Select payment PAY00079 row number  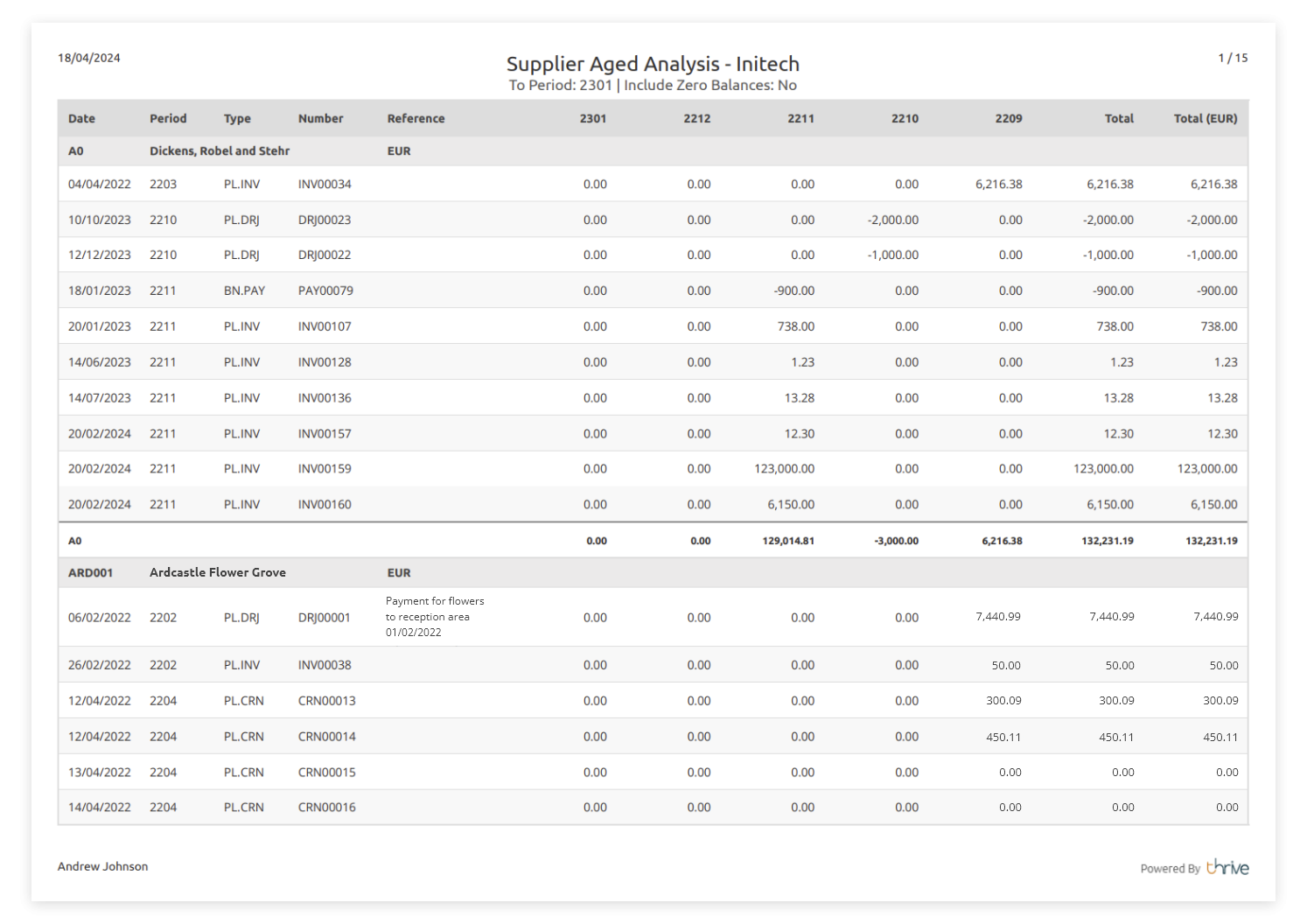point(325,290)
